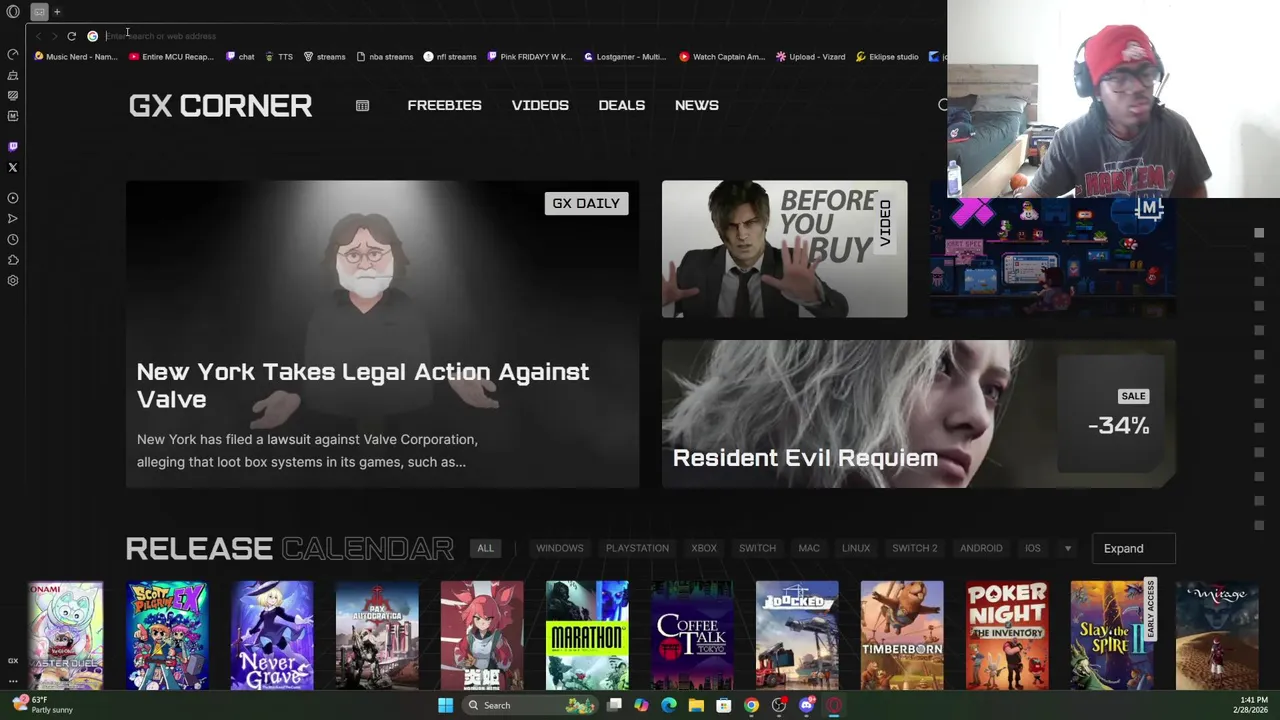The height and width of the screenshot is (720, 1280).
Task: Open the Windows Start menu
Action: pos(445,705)
